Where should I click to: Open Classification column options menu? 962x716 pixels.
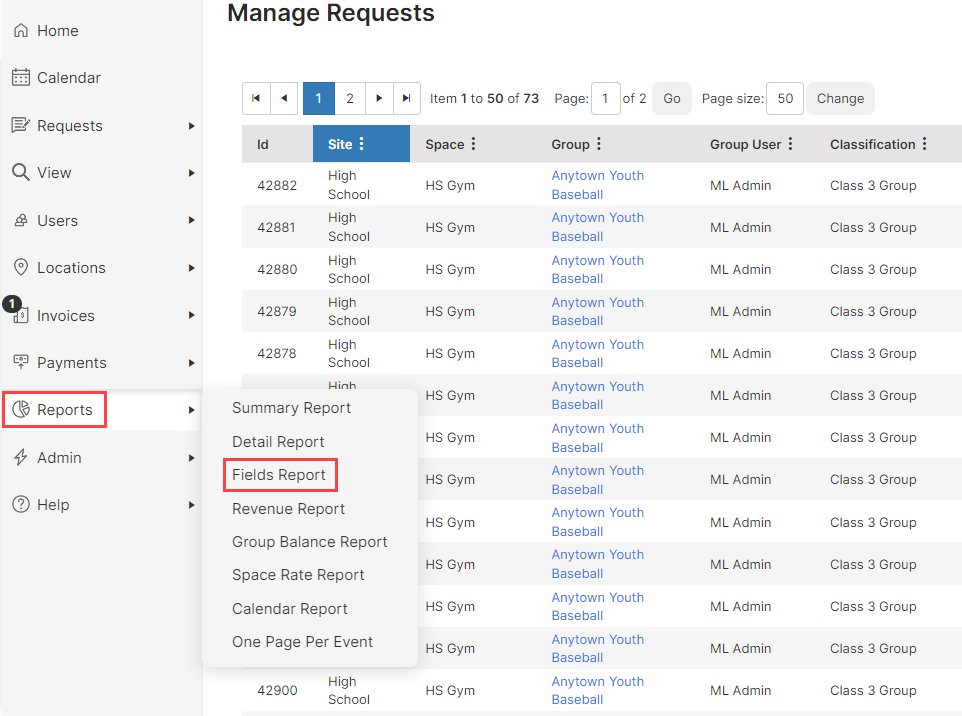(925, 144)
